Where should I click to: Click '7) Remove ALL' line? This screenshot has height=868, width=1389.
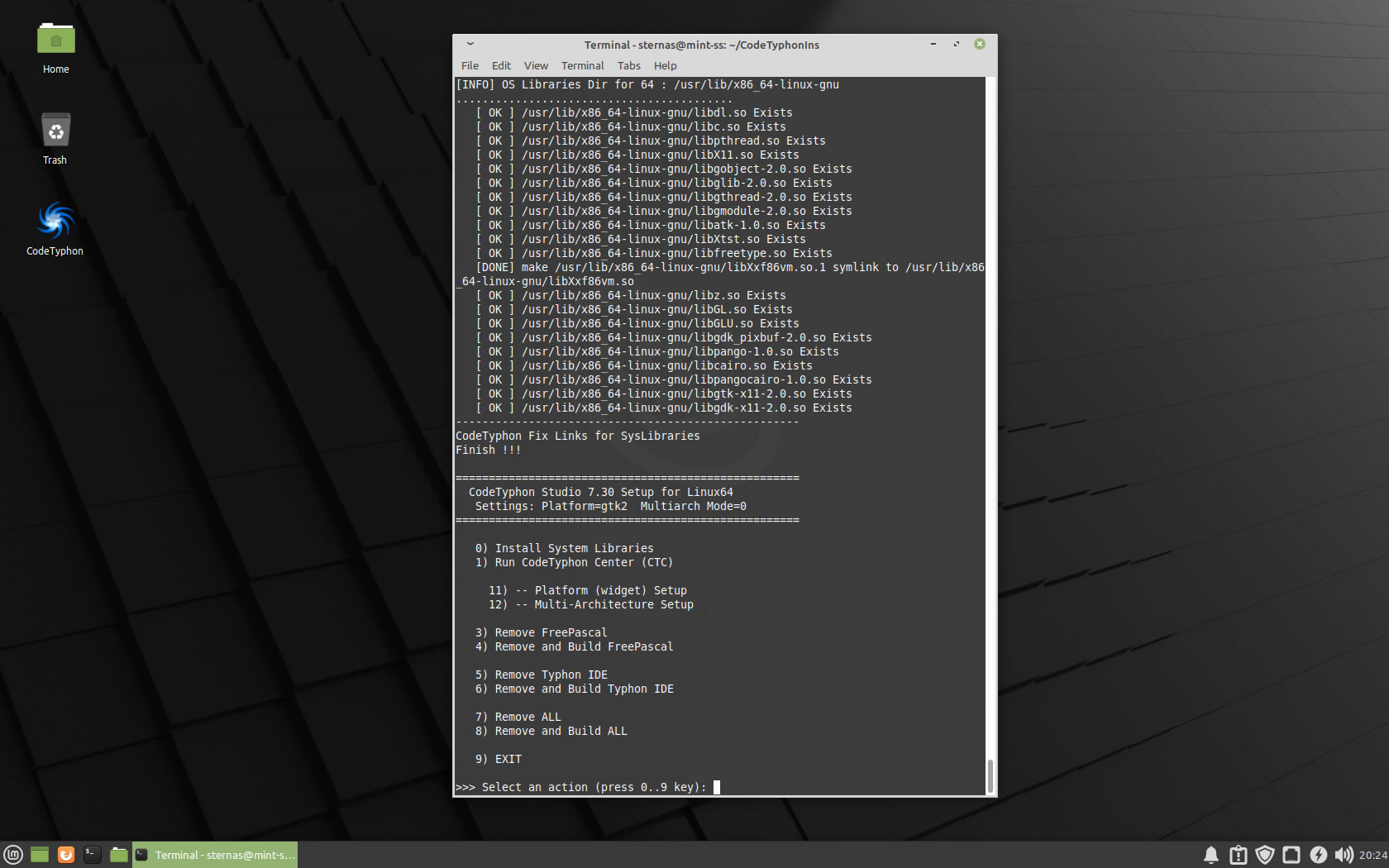click(x=518, y=717)
